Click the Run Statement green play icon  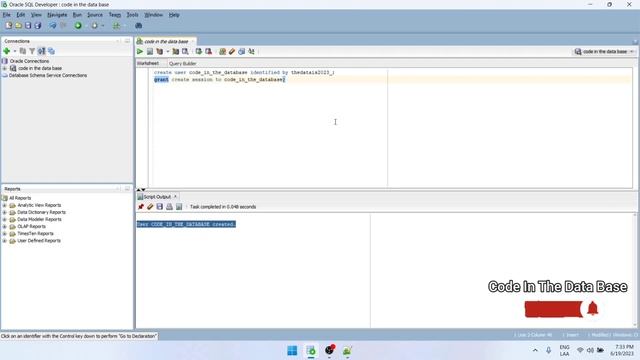click(140, 51)
